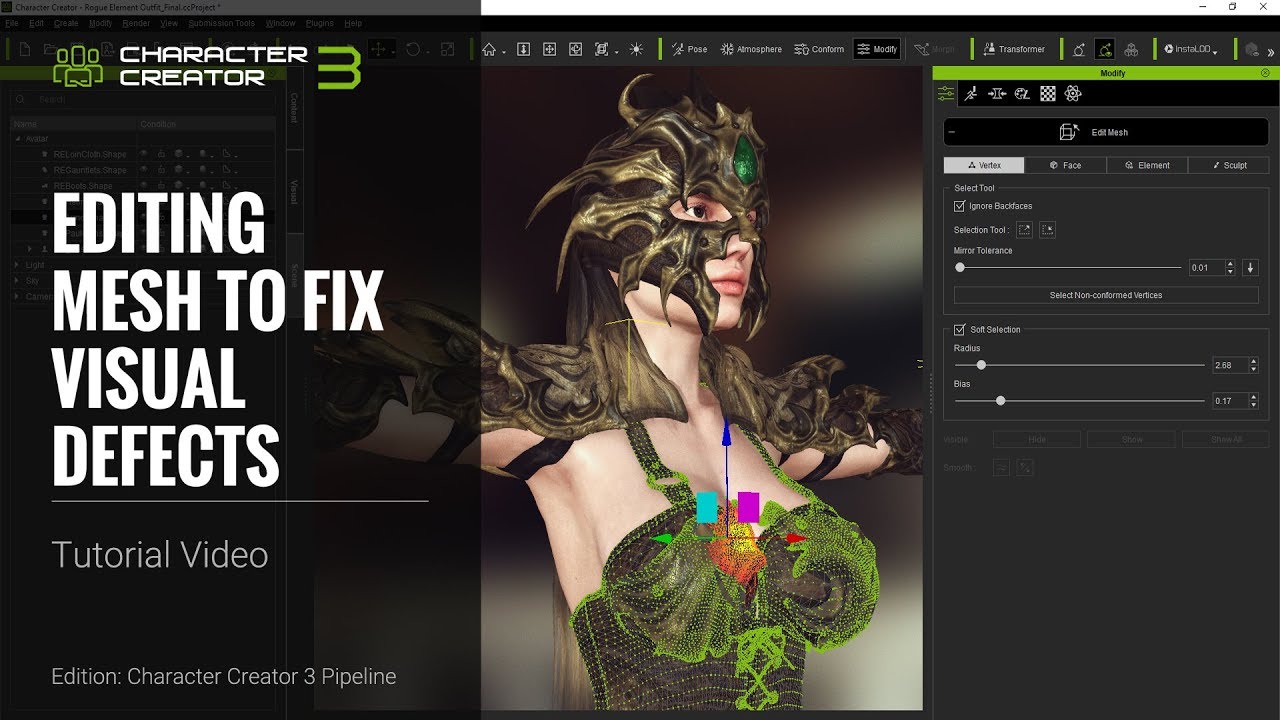1280x720 pixels.
Task: Click the highlighted green mesh edit toolbar icon
Action: [x=1105, y=49]
